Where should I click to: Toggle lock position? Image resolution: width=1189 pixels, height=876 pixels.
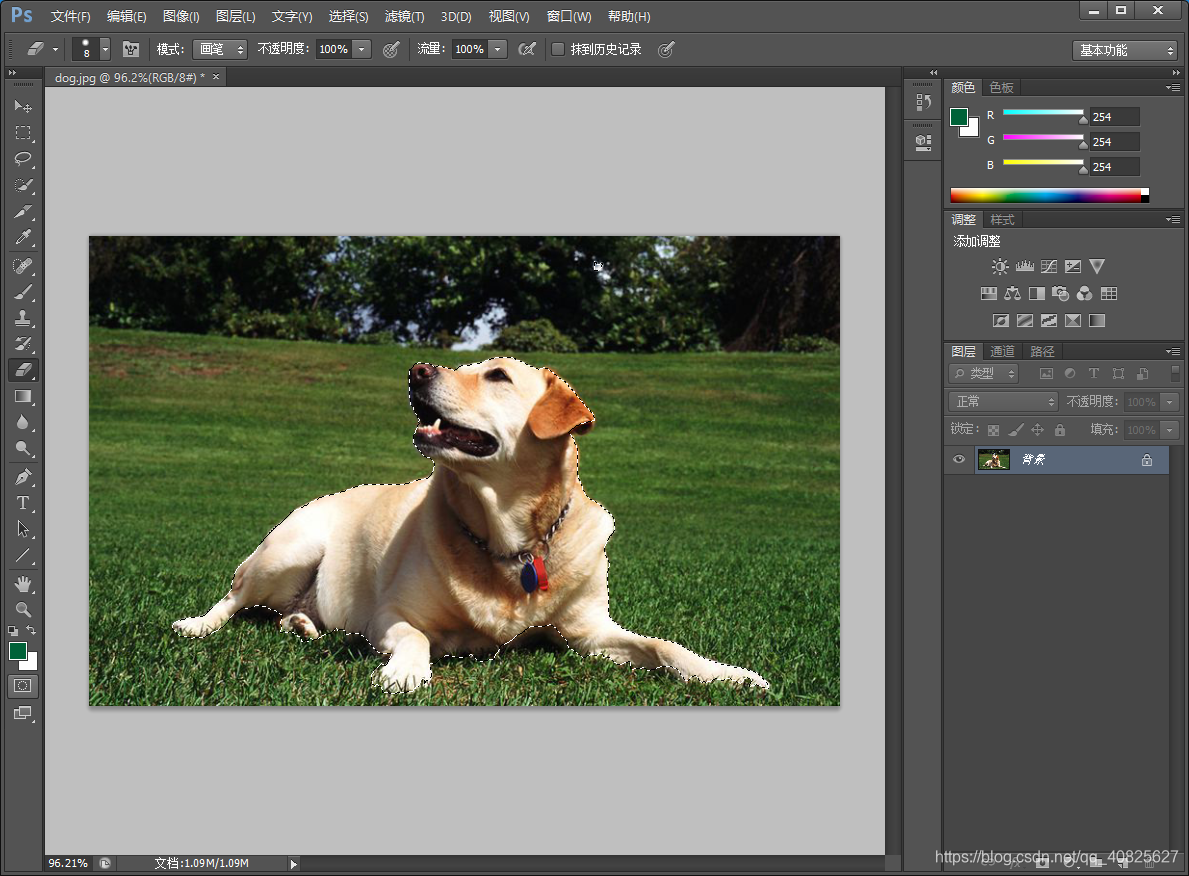tap(1037, 430)
